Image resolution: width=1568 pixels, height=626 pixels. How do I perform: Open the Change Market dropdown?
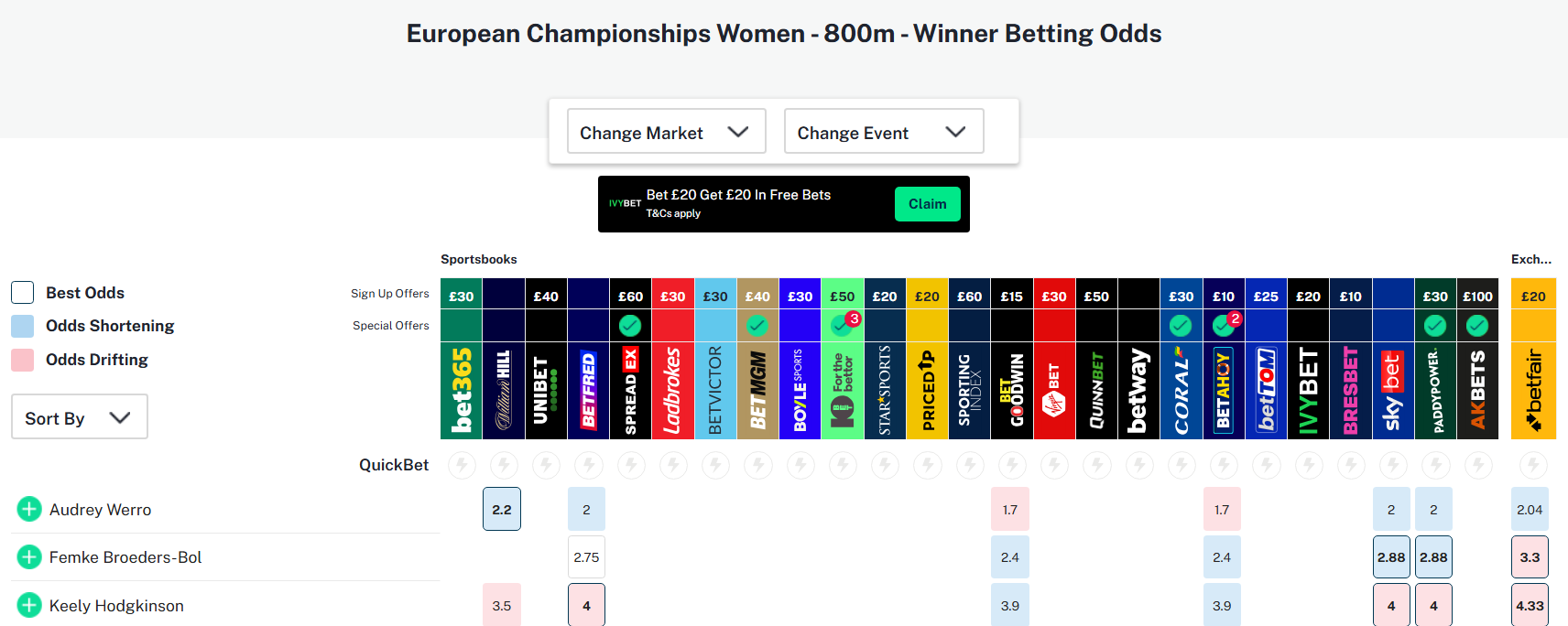666,132
